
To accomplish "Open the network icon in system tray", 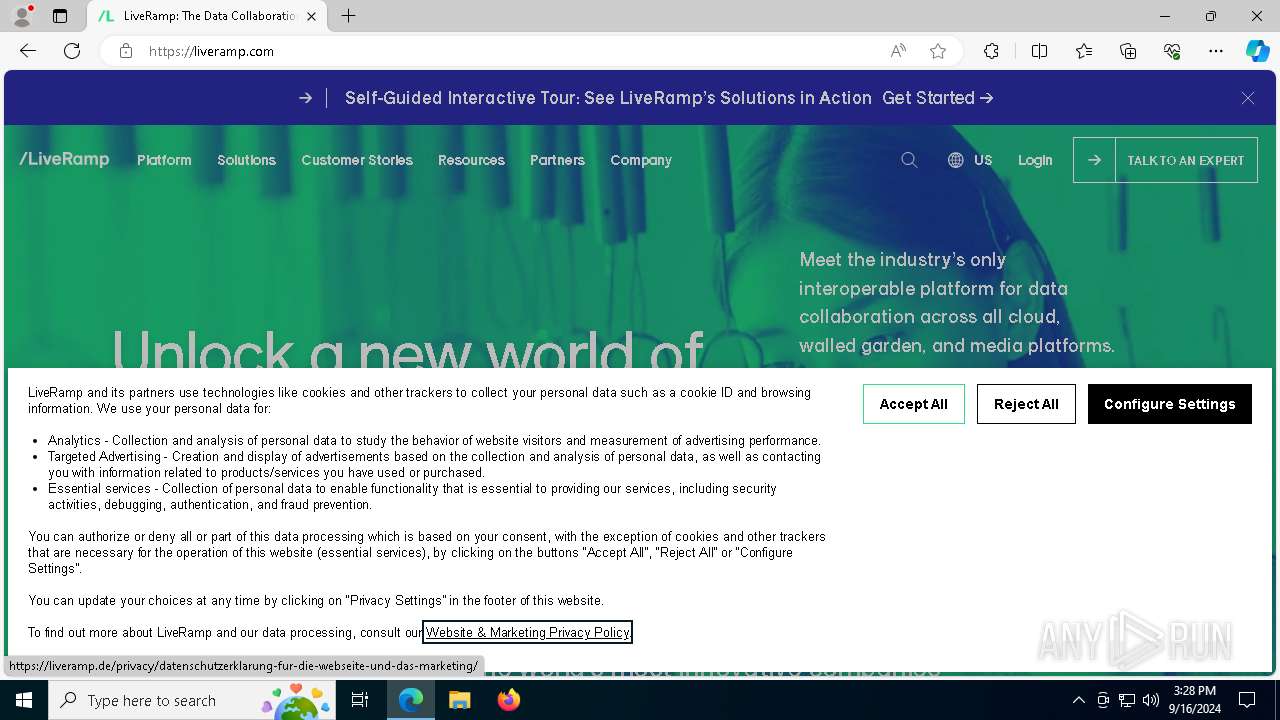I will pos(1127,700).
